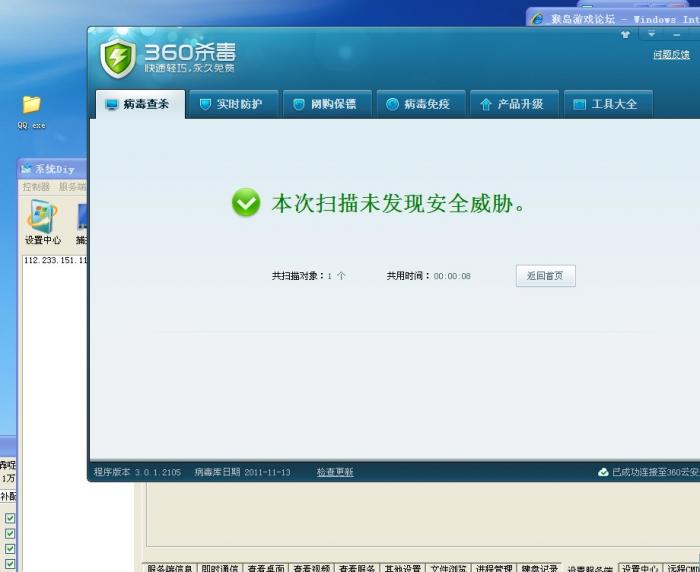Screen dimensions: 700x572
Task: Open the 360杀毒 shield logo
Action: (117, 58)
